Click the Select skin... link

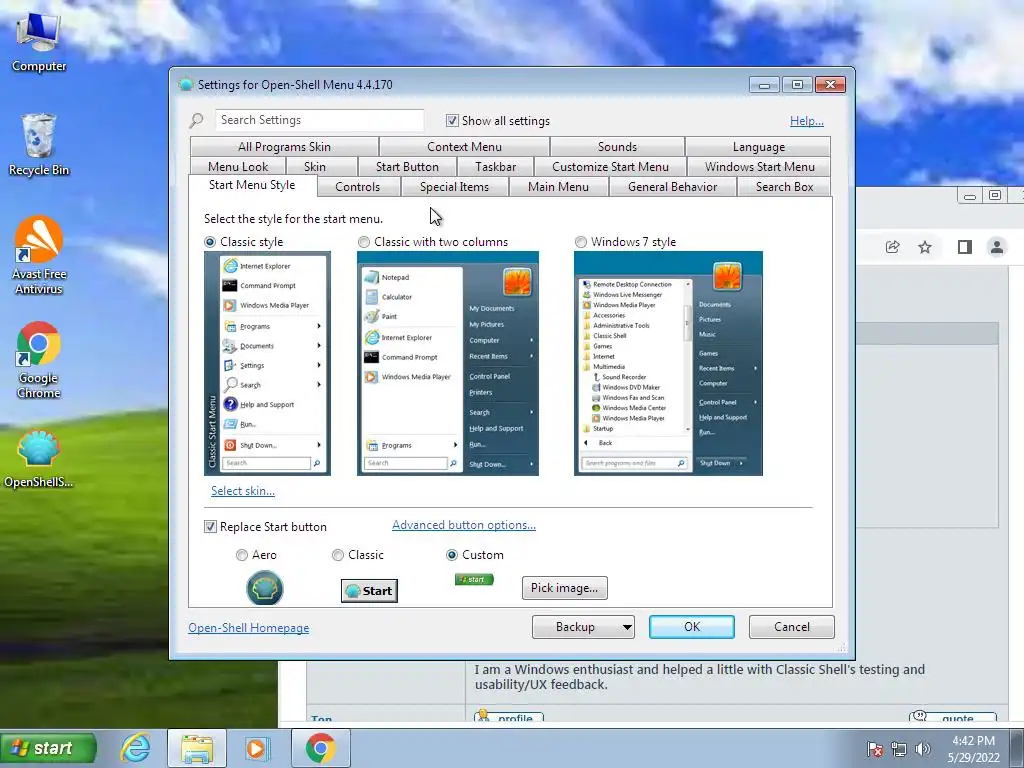click(x=243, y=491)
